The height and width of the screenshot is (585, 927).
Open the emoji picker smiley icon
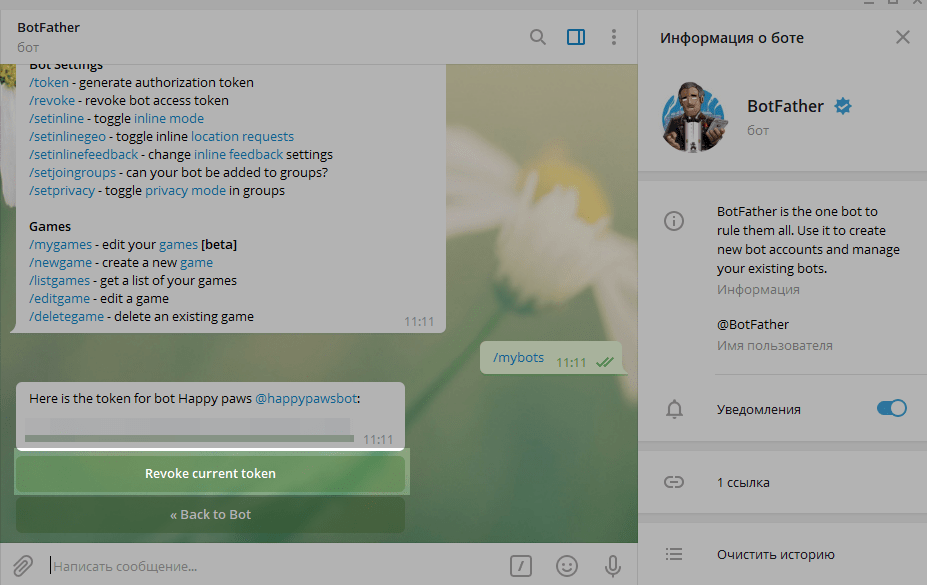567,566
